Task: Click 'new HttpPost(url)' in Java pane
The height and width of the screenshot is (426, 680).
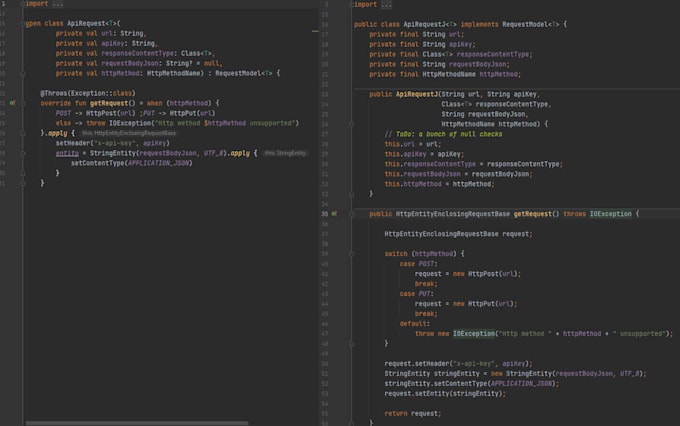Action: pyautogui.click(x=487, y=274)
